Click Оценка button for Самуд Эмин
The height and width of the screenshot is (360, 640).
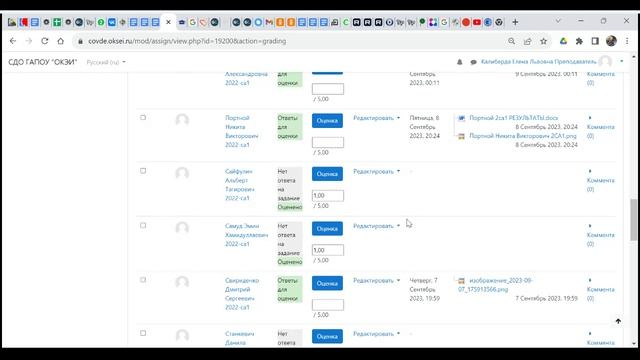[327, 229]
